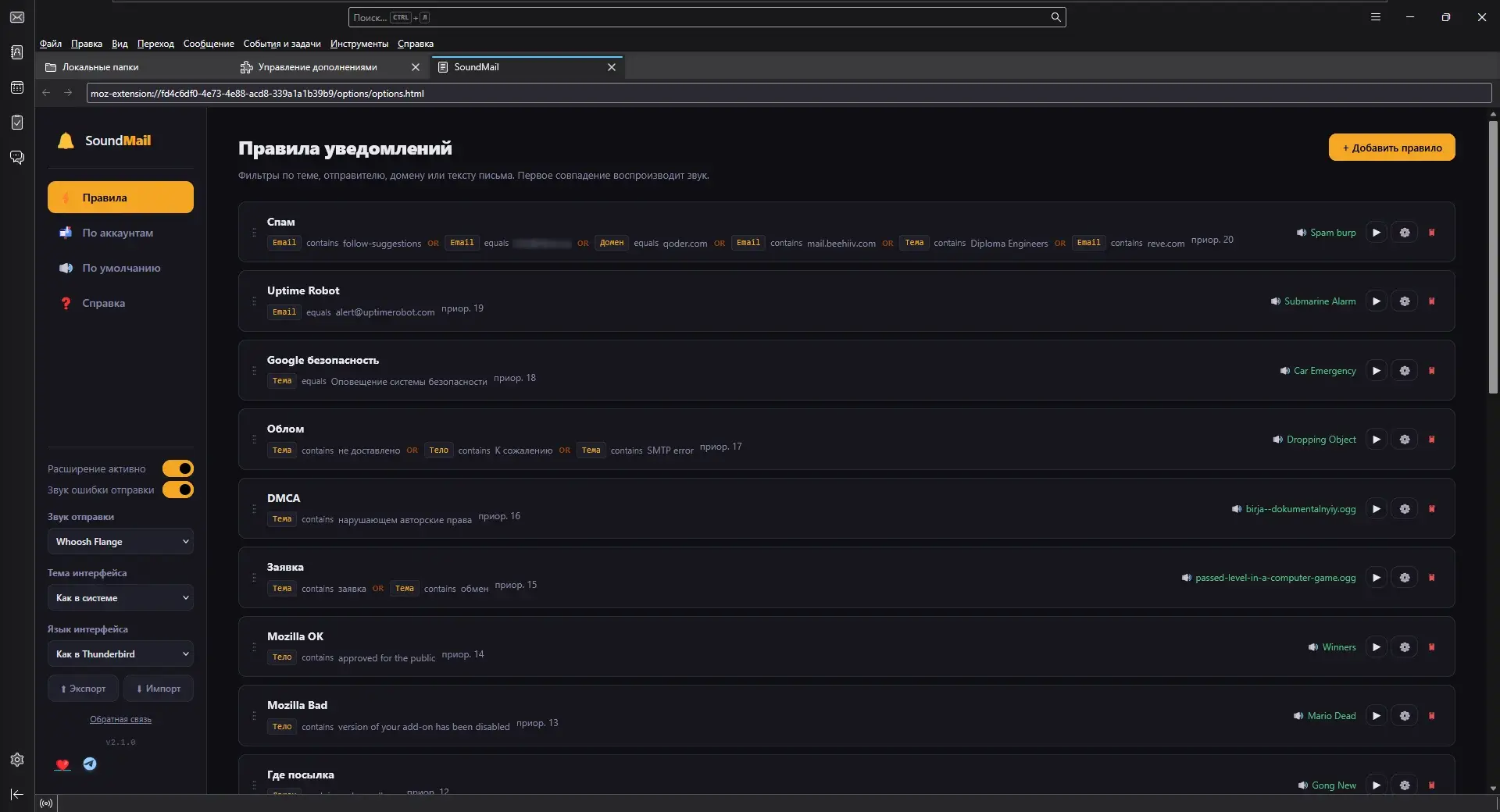Open Thunderbird settings gear in sidebar

[x=17, y=760]
